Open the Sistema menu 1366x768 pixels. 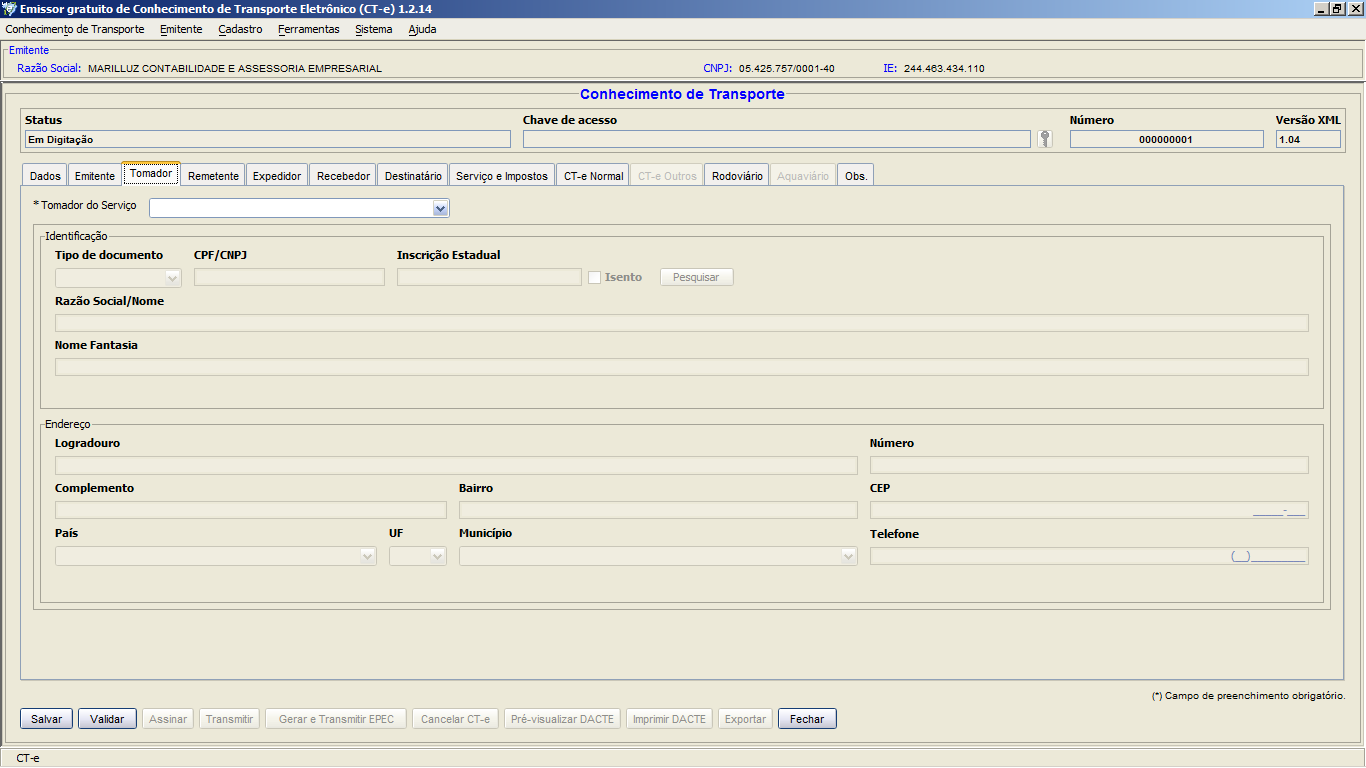click(374, 29)
